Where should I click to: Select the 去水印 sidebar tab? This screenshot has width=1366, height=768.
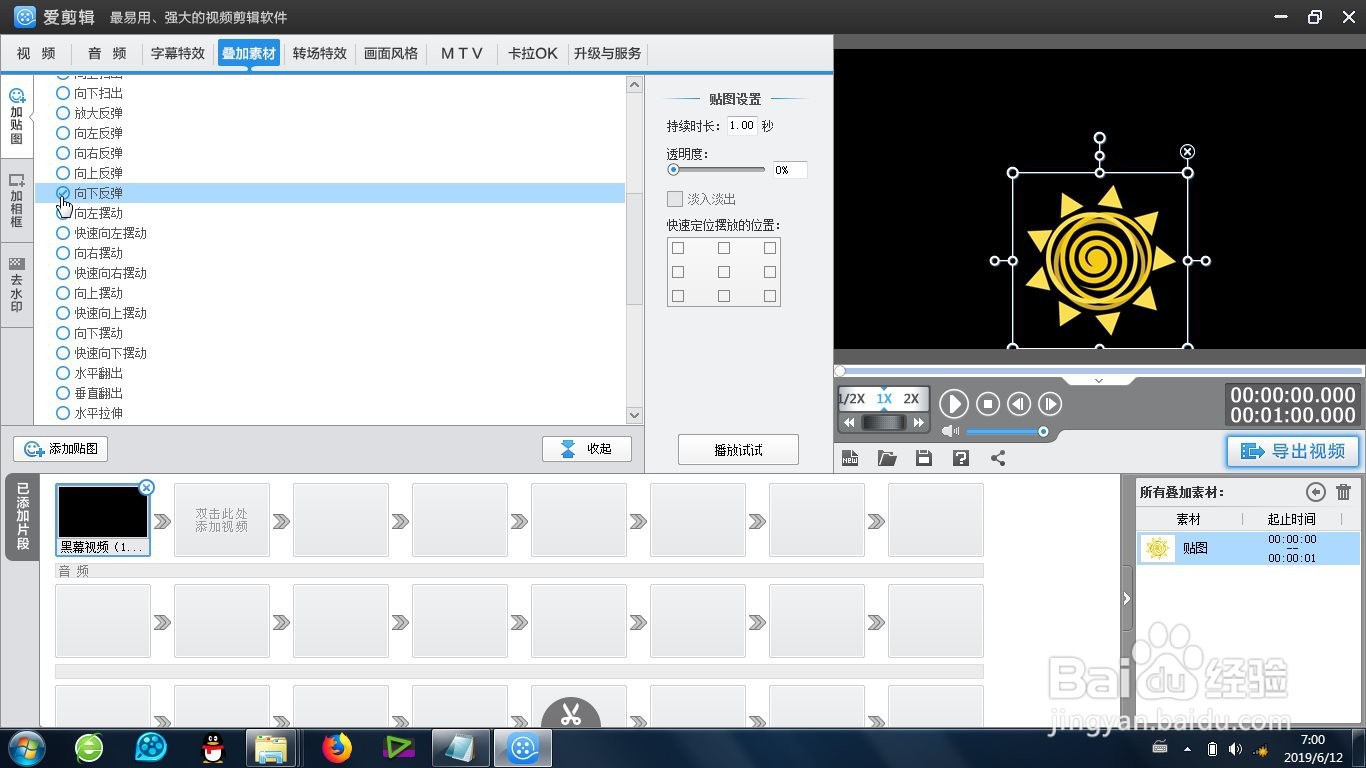17,285
